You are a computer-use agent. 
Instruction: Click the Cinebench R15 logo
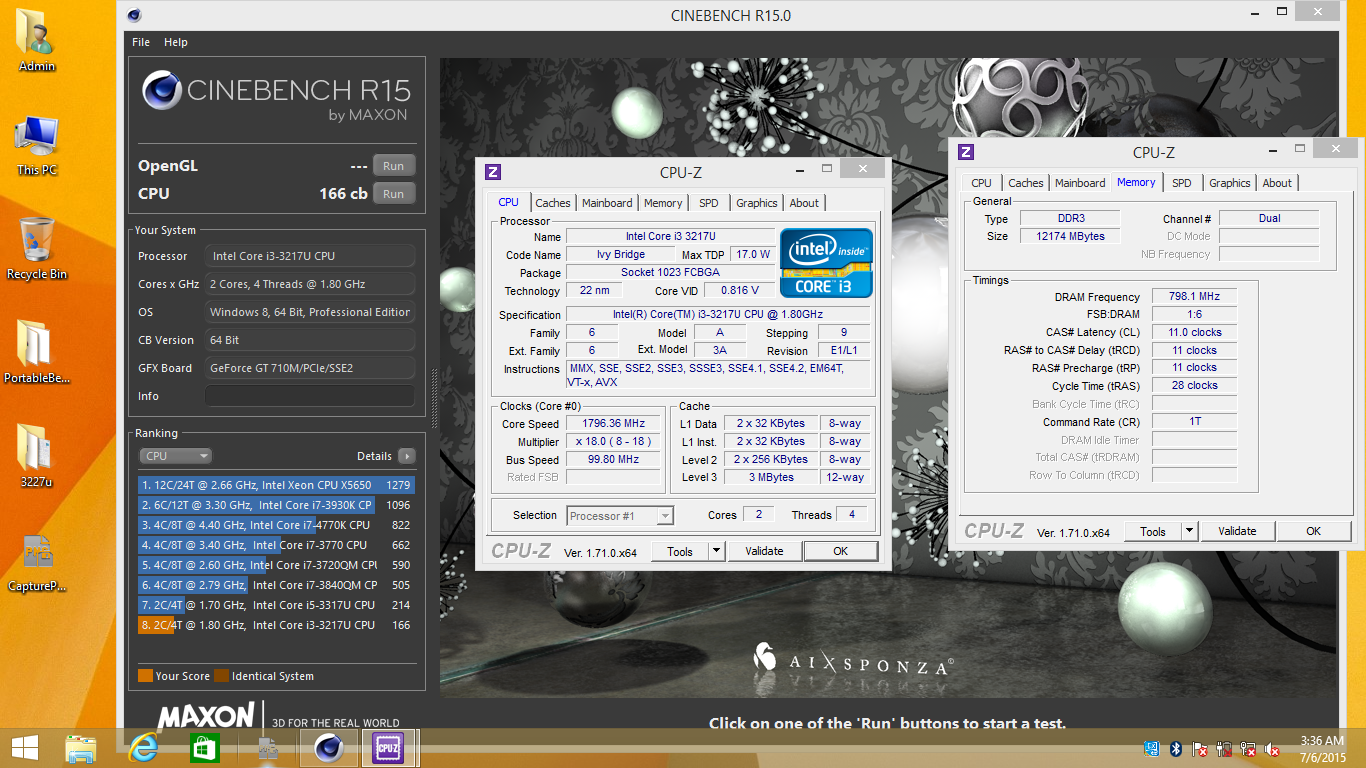275,96
